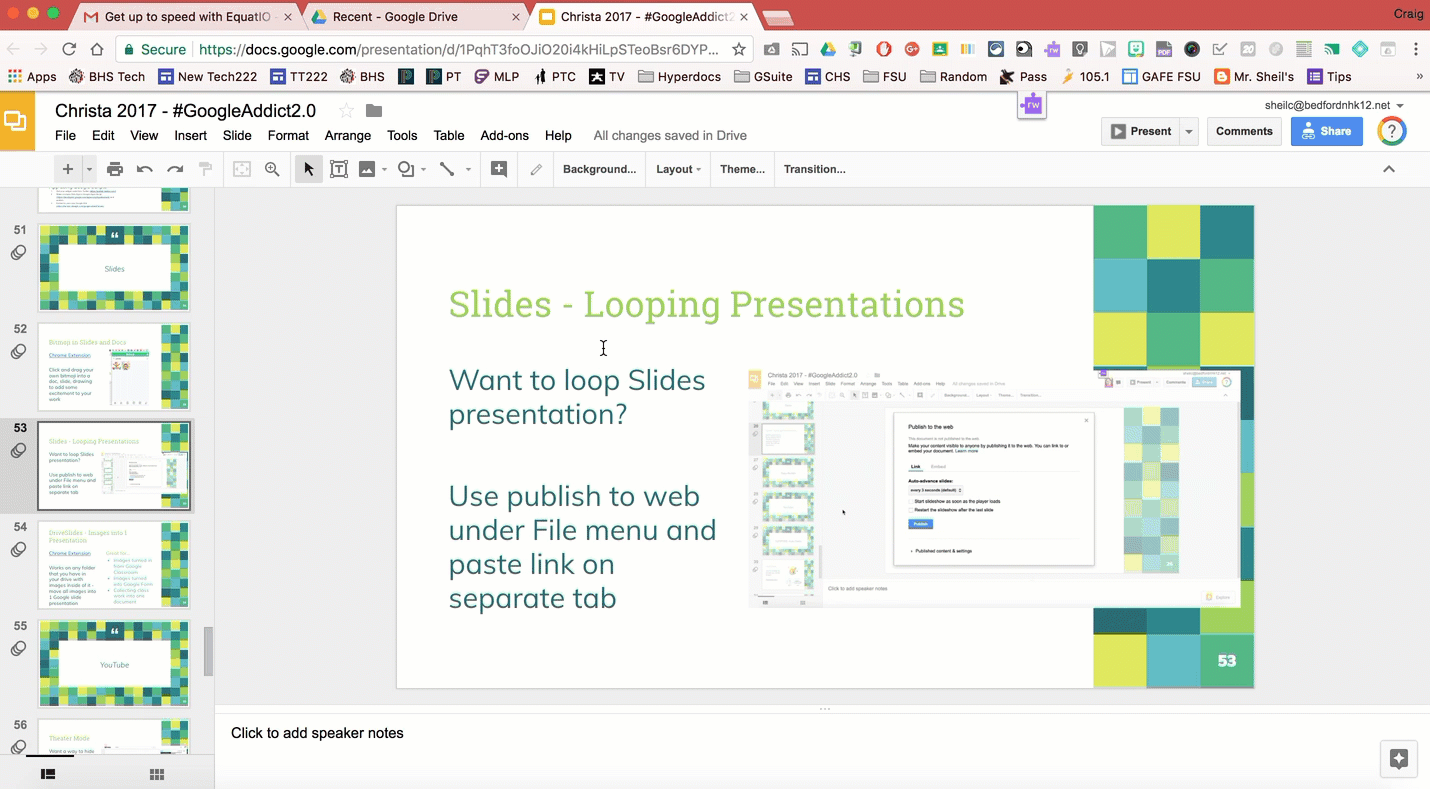Click the print icon in toolbar
This screenshot has height=789, width=1430.
pyautogui.click(x=115, y=169)
